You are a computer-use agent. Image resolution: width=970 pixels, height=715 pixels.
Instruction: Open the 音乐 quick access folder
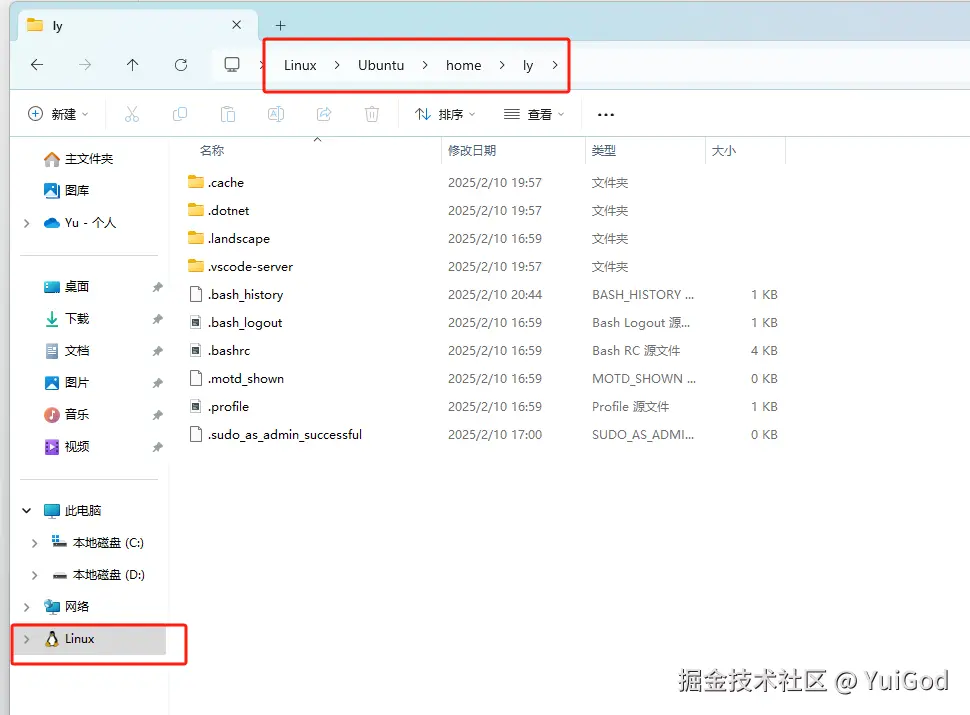pyautogui.click(x=67, y=415)
